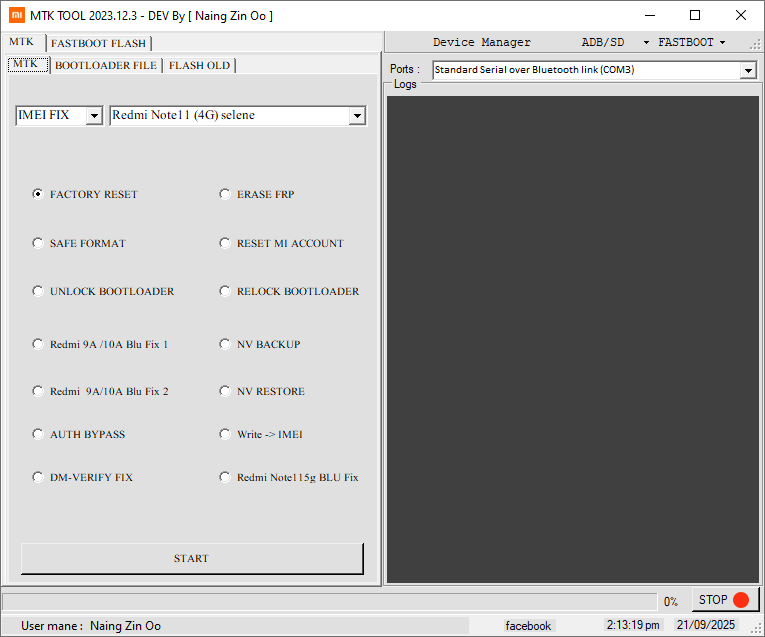Switch to the FLASH OLD tab
This screenshot has height=637, width=765.
[199, 65]
